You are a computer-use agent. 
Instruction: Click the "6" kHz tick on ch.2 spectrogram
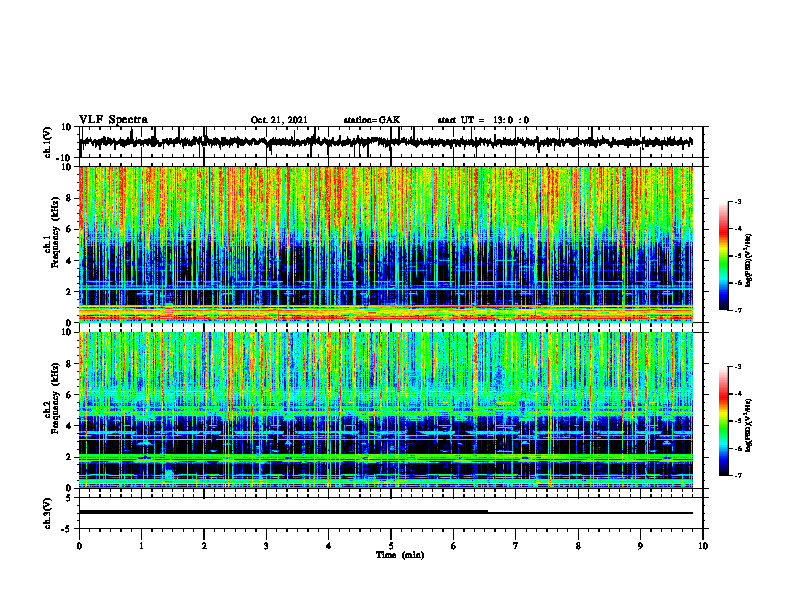[69, 395]
